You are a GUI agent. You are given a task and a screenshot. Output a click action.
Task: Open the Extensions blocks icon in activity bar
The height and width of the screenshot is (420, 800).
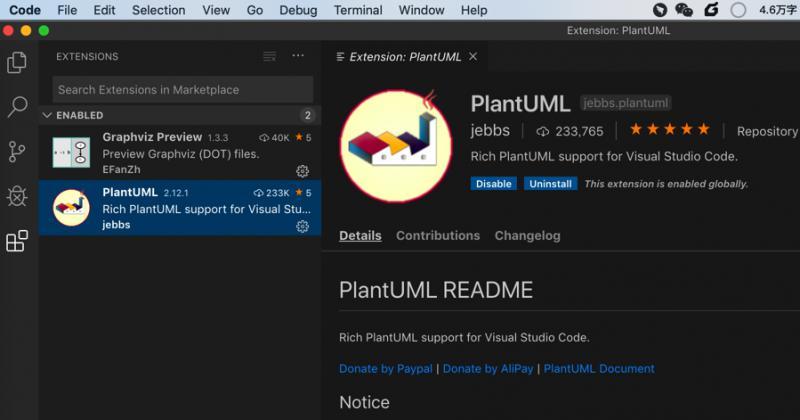(x=17, y=240)
